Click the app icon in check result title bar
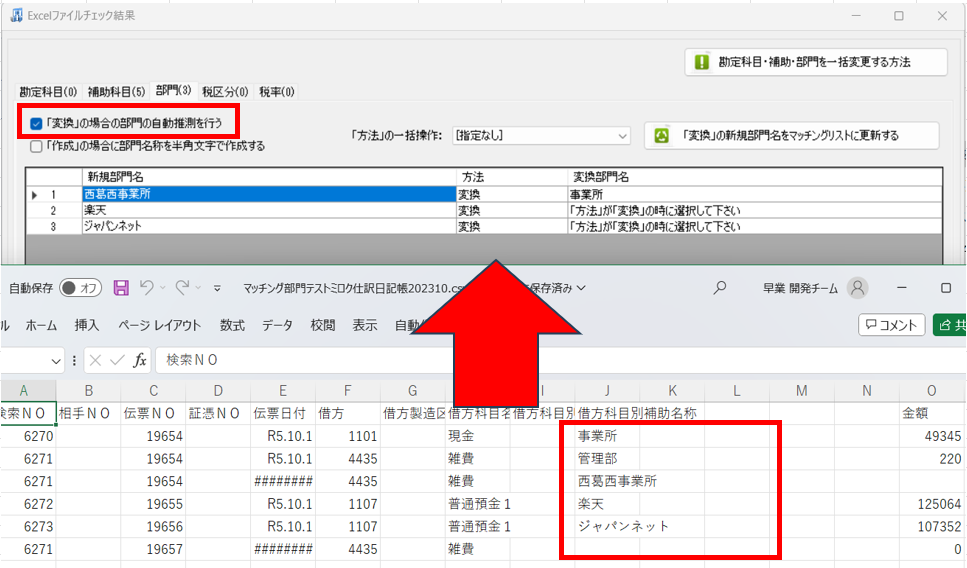Viewport: 967px width, 568px height. (17, 15)
